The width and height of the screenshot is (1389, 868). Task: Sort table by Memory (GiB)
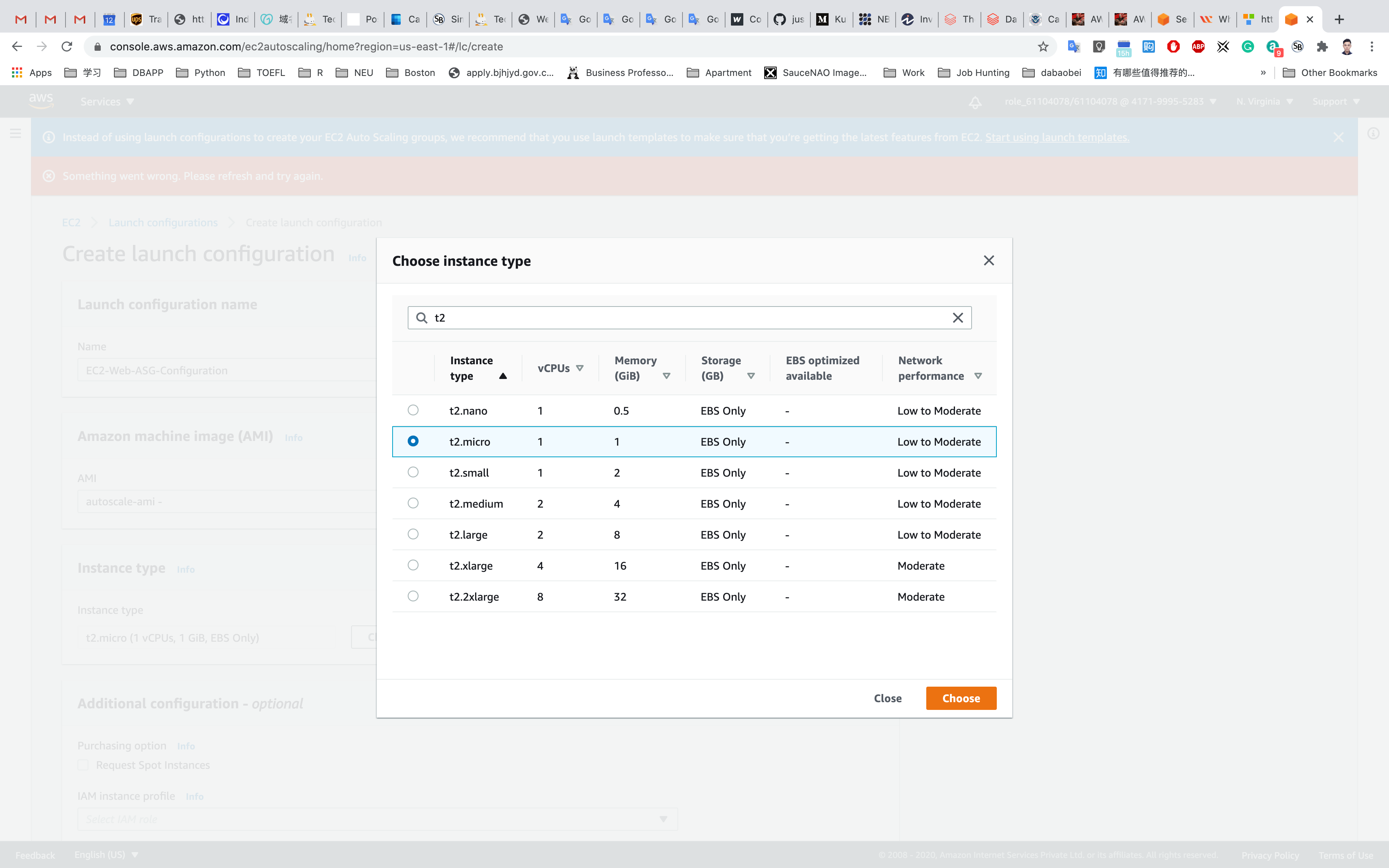coord(666,376)
